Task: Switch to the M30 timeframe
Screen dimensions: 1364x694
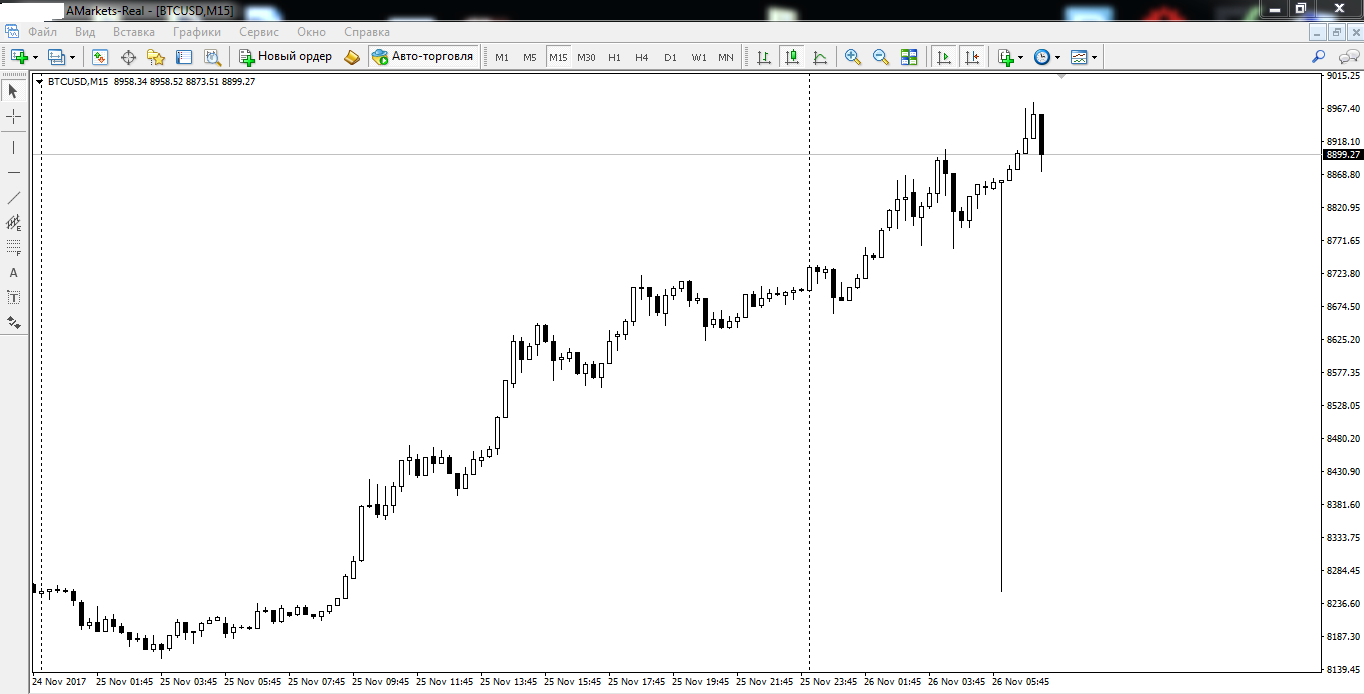Action: (586, 57)
